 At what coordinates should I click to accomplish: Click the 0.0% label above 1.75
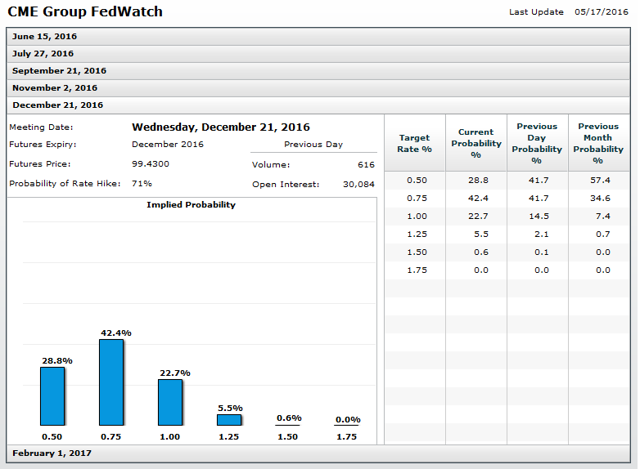tap(348, 420)
